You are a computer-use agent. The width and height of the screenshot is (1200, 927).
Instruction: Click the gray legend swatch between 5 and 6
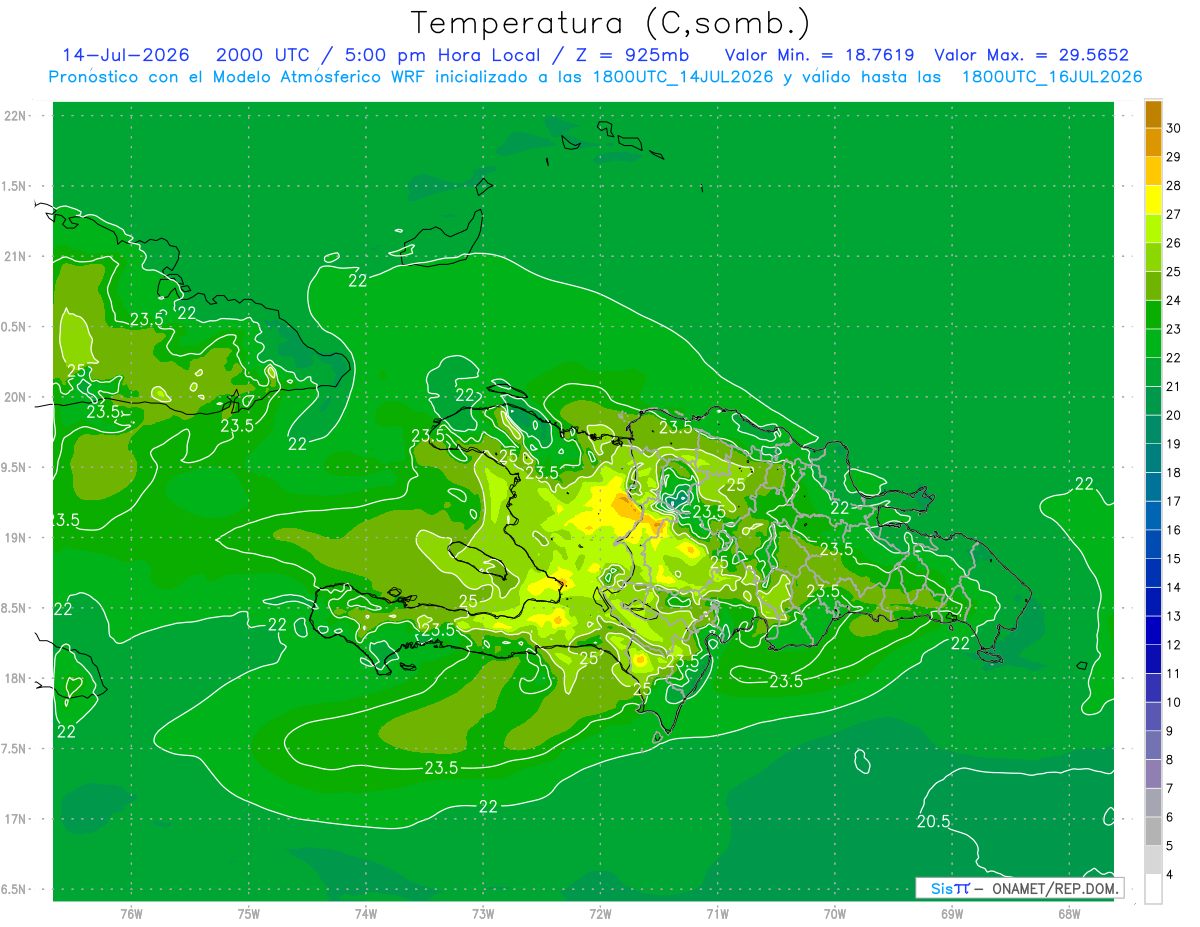(x=1153, y=832)
